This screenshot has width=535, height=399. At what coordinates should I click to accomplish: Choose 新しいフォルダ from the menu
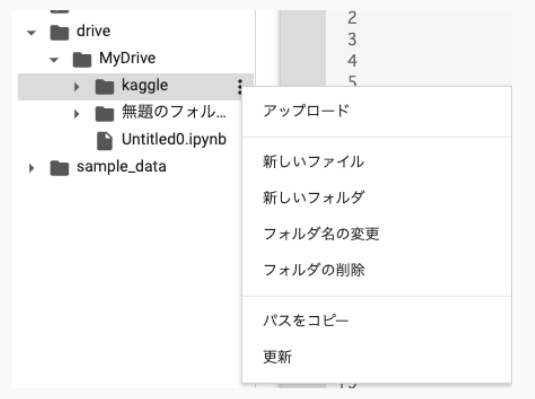pyautogui.click(x=376, y=198)
